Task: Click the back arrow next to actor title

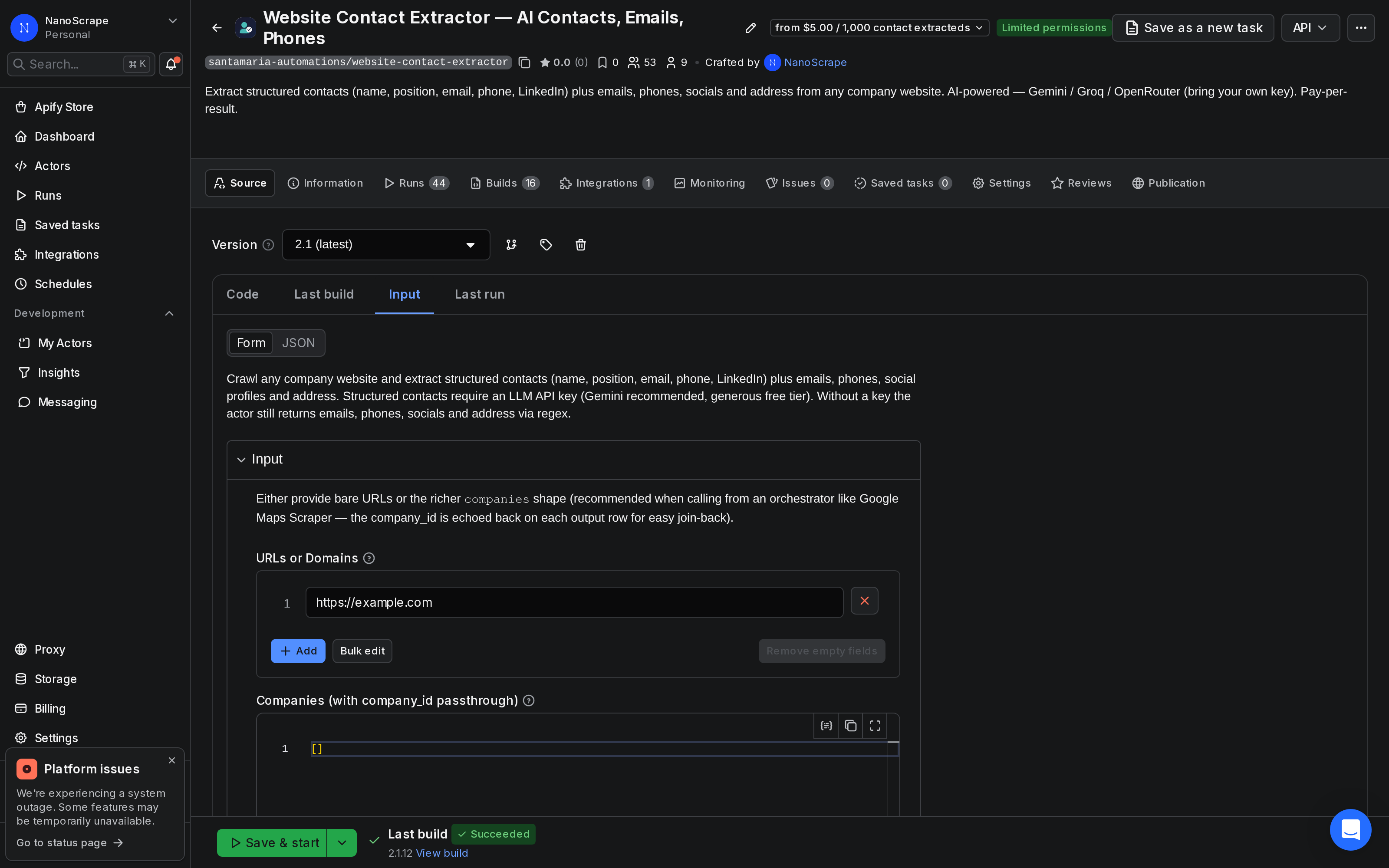Action: pos(217,27)
